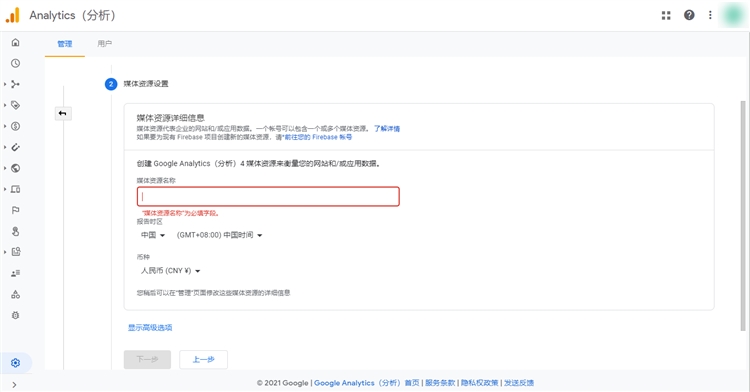Screen dimensions: 750x392
Task: Open the tag icon in sidebar
Action: point(15,105)
